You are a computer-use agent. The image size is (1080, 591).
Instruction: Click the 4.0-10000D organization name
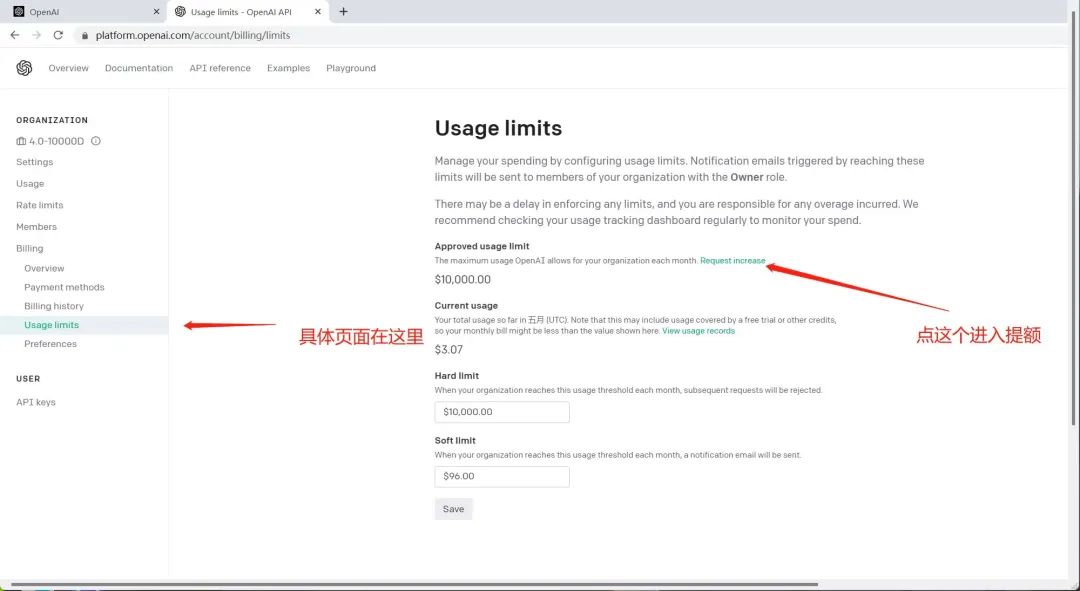[56, 141]
